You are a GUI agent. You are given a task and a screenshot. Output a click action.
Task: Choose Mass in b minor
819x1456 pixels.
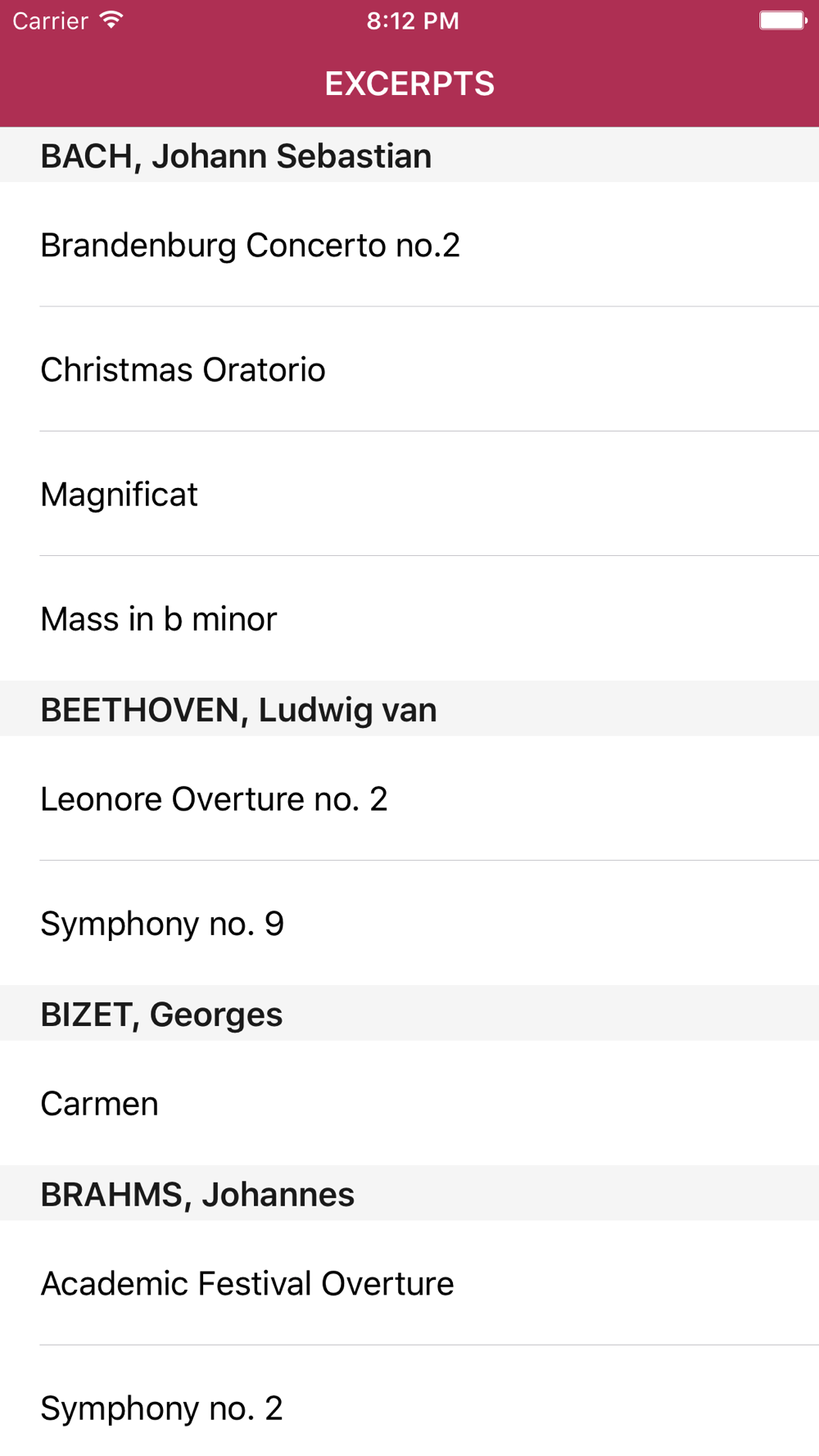pos(409,618)
